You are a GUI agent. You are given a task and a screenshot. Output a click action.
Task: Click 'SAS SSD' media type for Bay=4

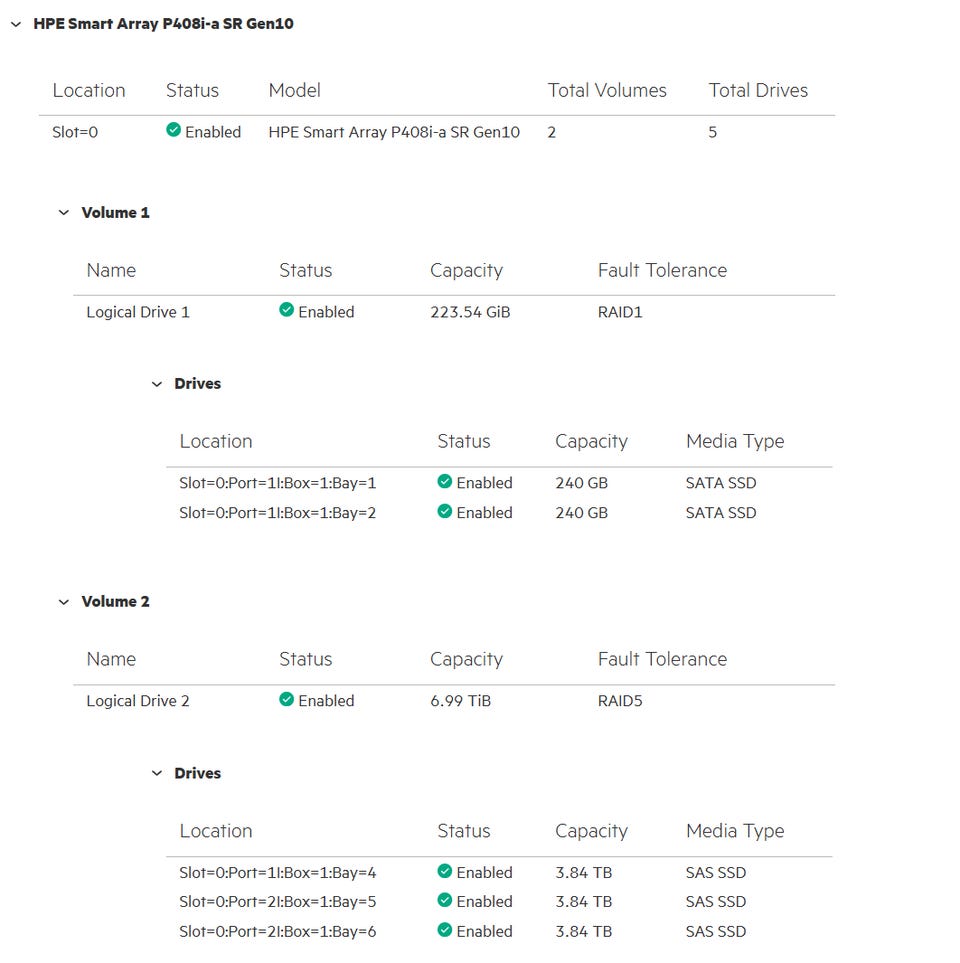(716, 873)
